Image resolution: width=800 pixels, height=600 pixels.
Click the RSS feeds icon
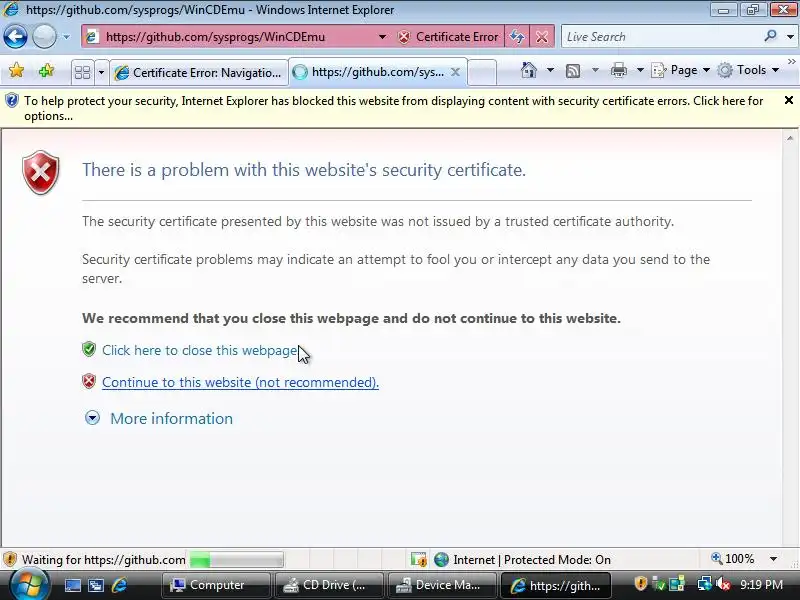click(x=573, y=70)
